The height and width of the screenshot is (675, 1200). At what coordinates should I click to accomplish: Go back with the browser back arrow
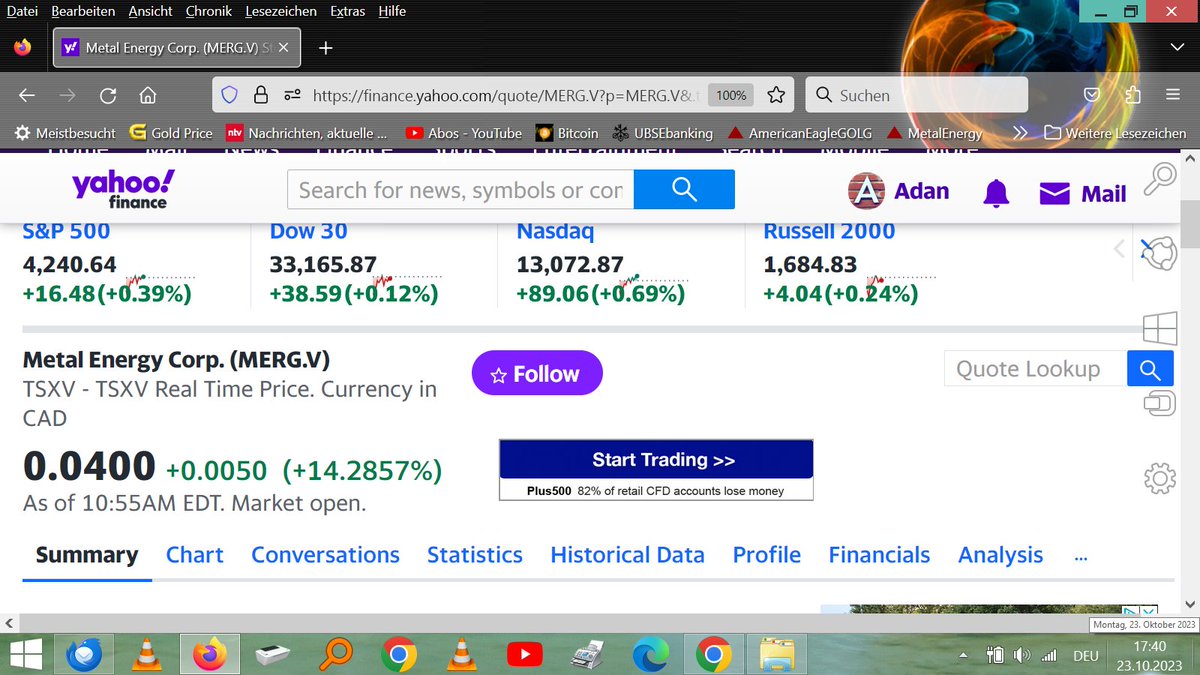click(27, 96)
